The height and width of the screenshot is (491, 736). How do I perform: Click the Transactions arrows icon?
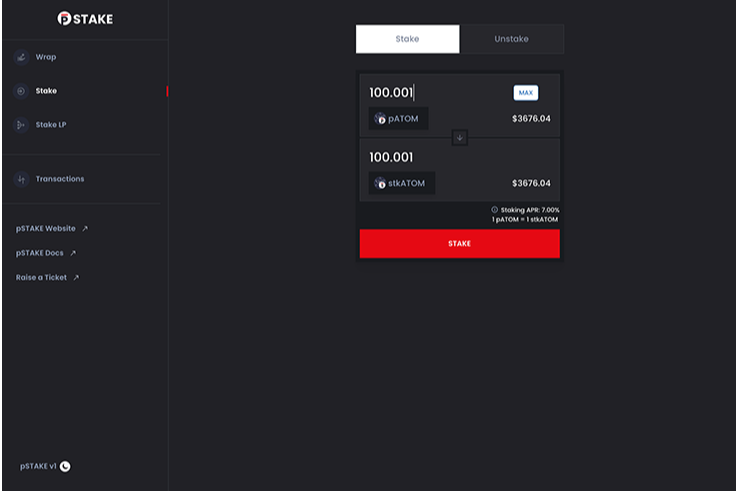pos(21,179)
